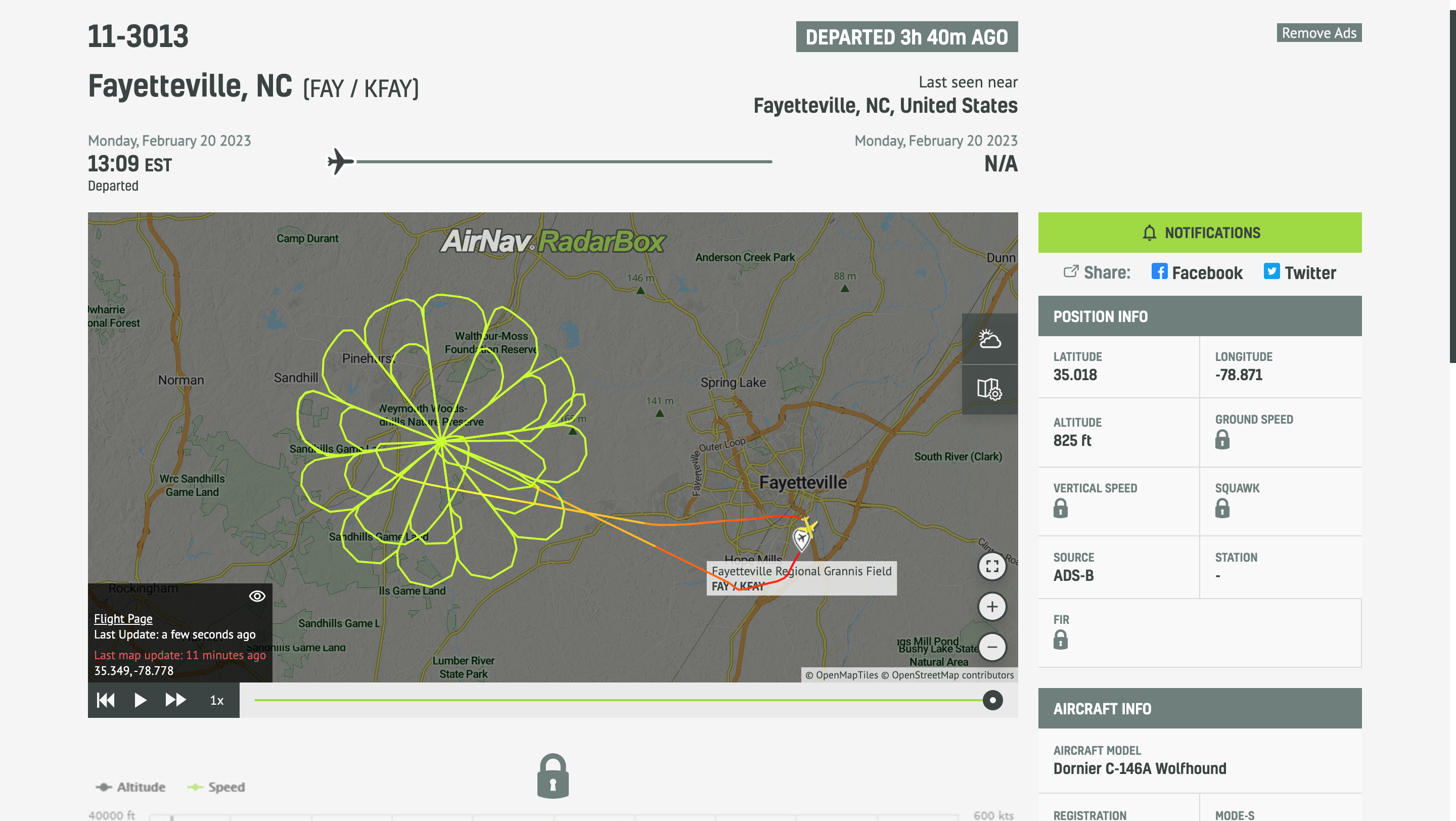This screenshot has width=1456, height=821.
Task: Change the 1x playback speed
Action: [x=217, y=701]
